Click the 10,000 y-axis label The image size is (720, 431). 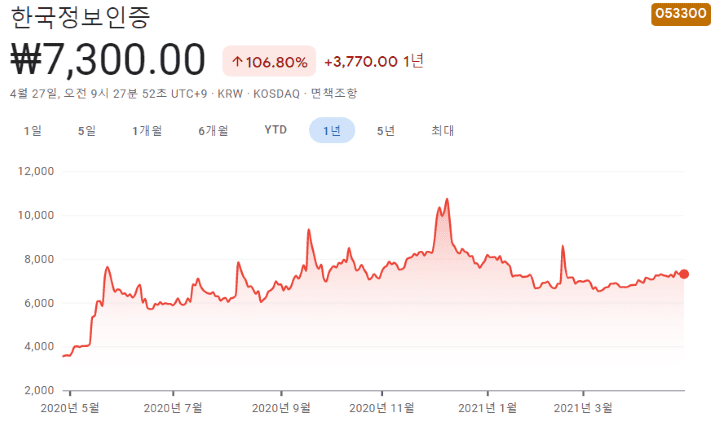[36, 215]
